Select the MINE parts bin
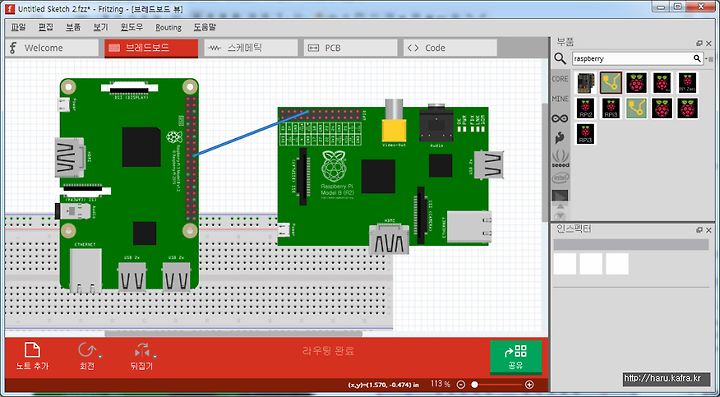This screenshot has height=397, width=720. [560, 99]
